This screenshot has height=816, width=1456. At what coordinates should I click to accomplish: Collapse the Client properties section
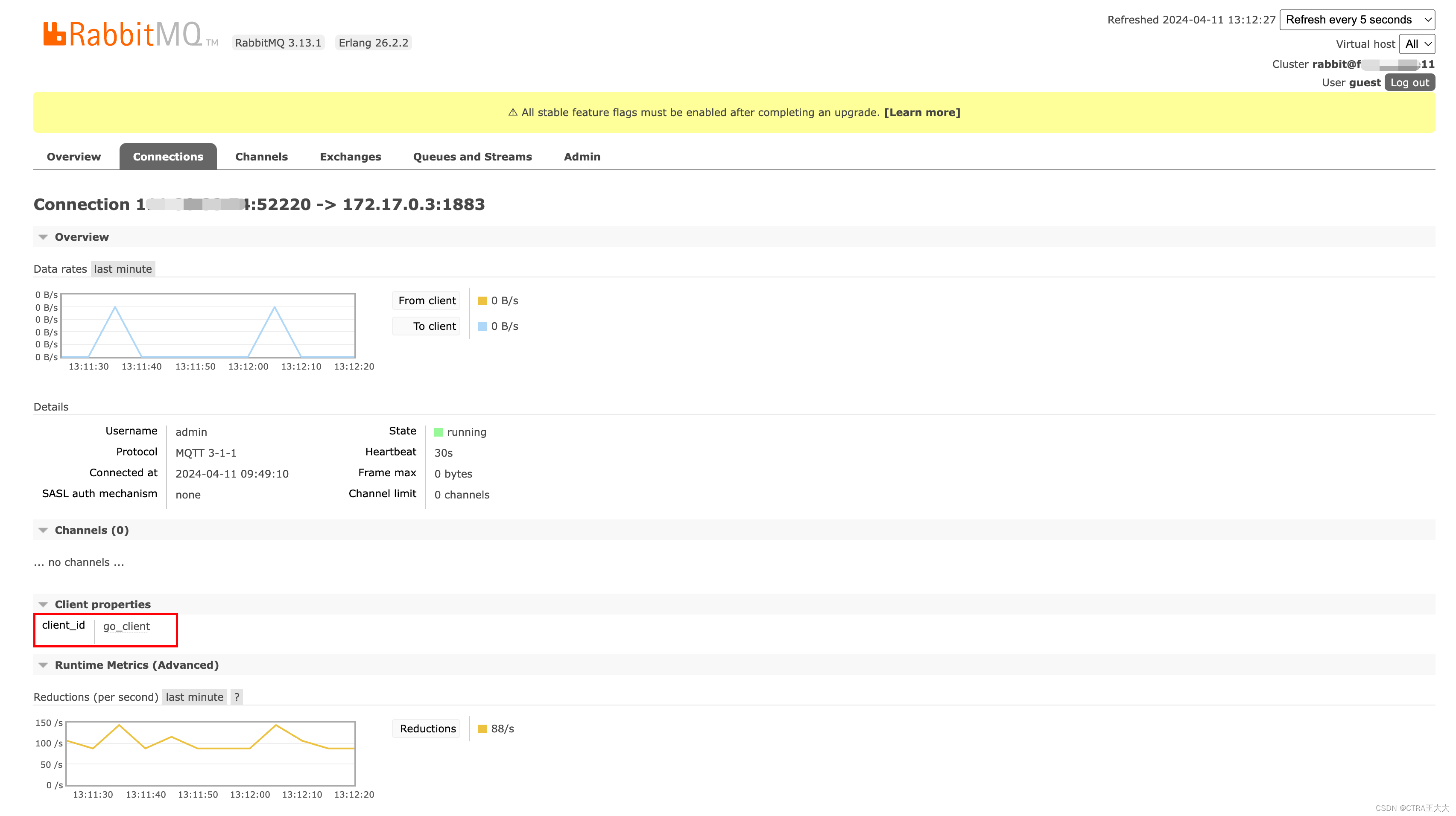pos(43,605)
